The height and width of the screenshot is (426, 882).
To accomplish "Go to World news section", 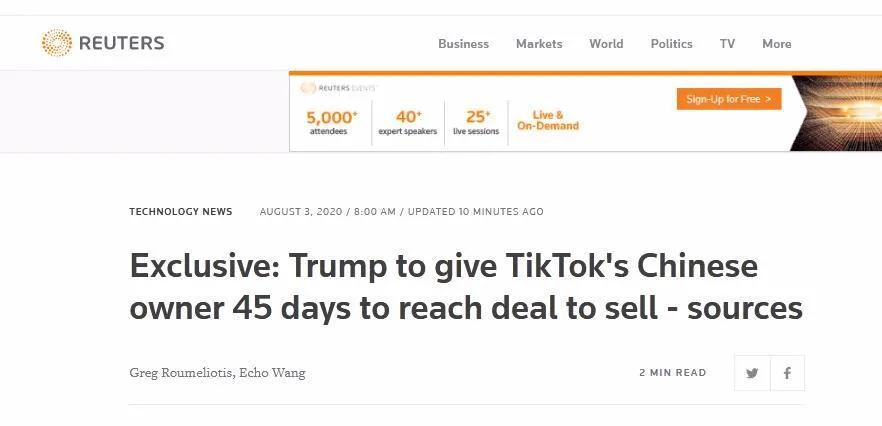I will tap(606, 44).
